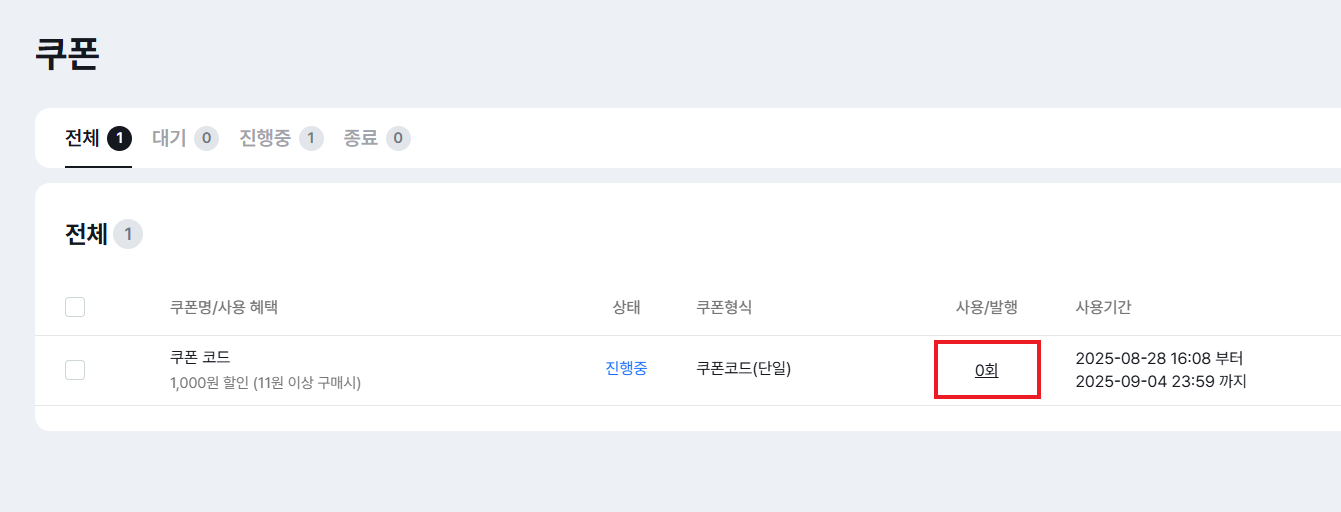Click the 쿠폰 코드 coupon name
The image size is (1341, 512).
pos(200,357)
